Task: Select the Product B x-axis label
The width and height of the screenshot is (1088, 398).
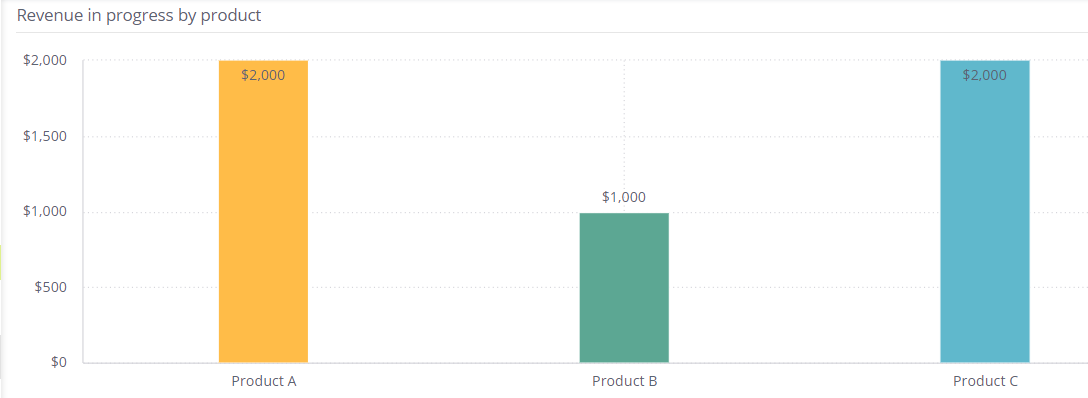Action: point(624,381)
